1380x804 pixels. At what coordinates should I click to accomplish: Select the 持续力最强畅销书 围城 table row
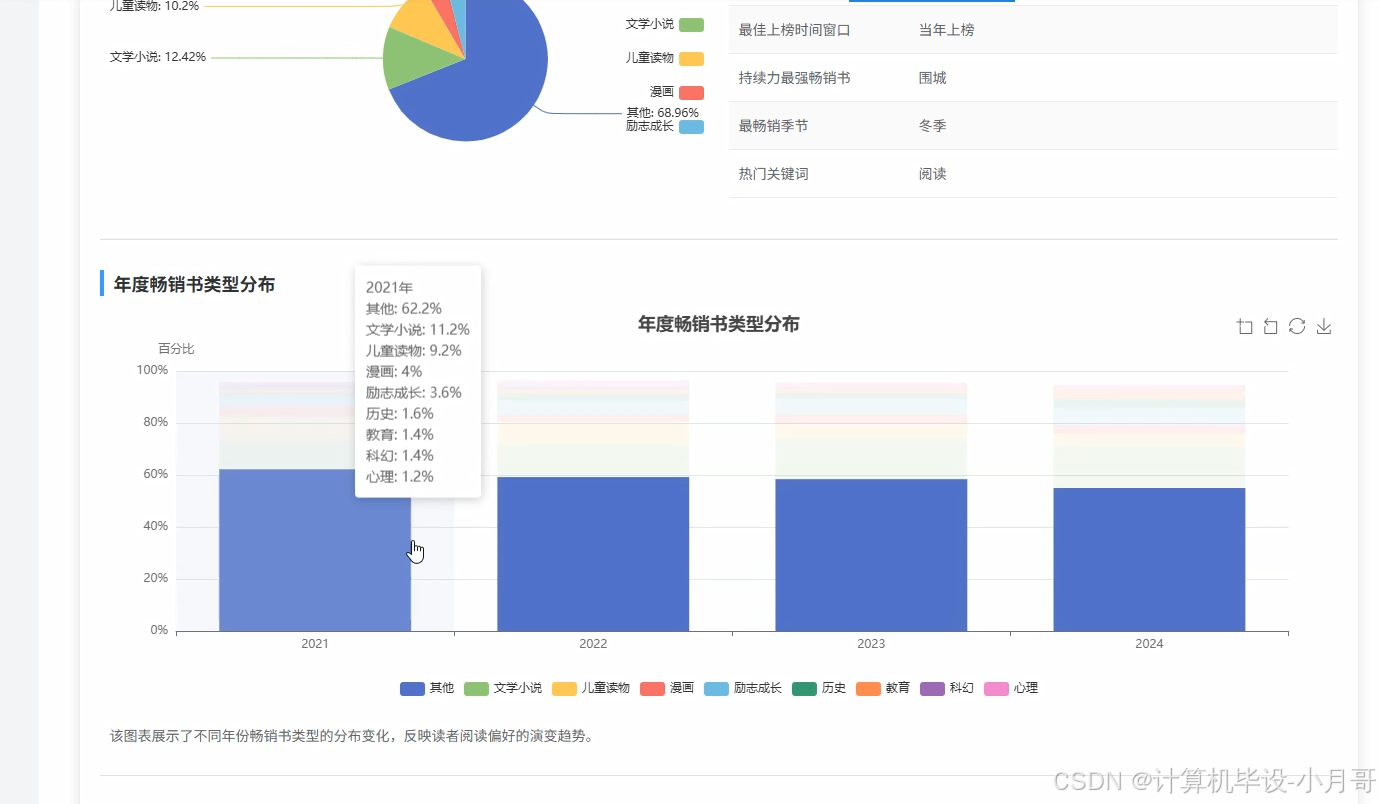point(1030,77)
